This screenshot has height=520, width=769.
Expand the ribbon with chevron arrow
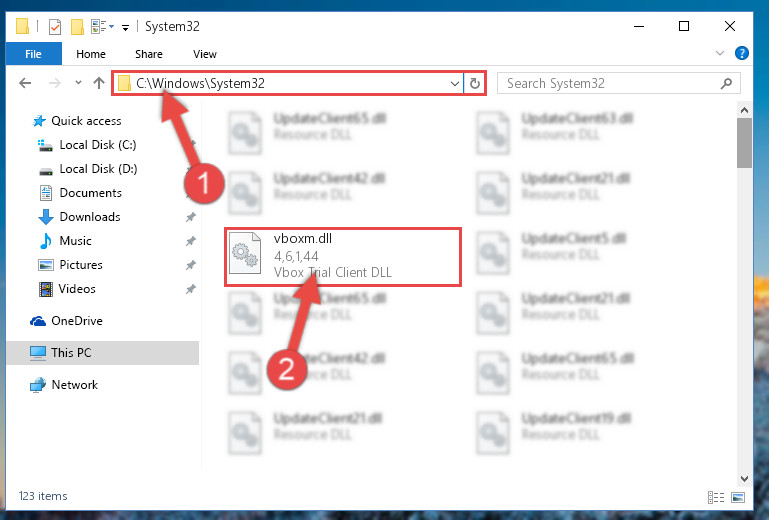point(719,53)
